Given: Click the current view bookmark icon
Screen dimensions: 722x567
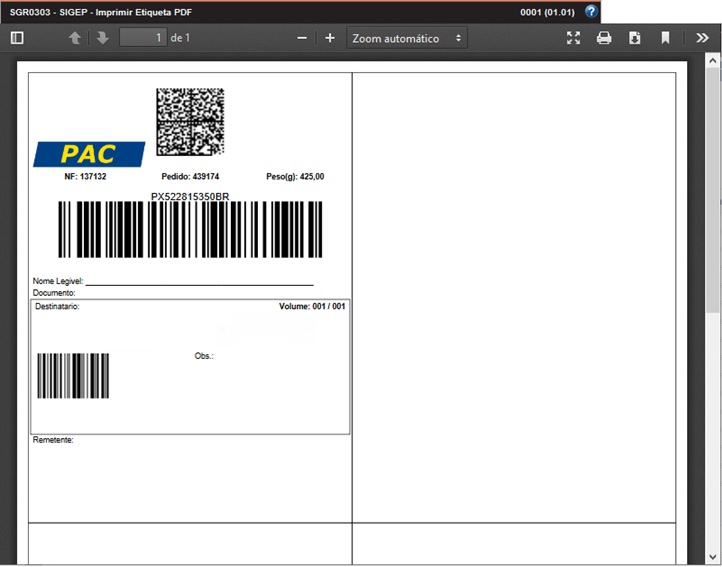Looking at the screenshot, I should click(665, 38).
